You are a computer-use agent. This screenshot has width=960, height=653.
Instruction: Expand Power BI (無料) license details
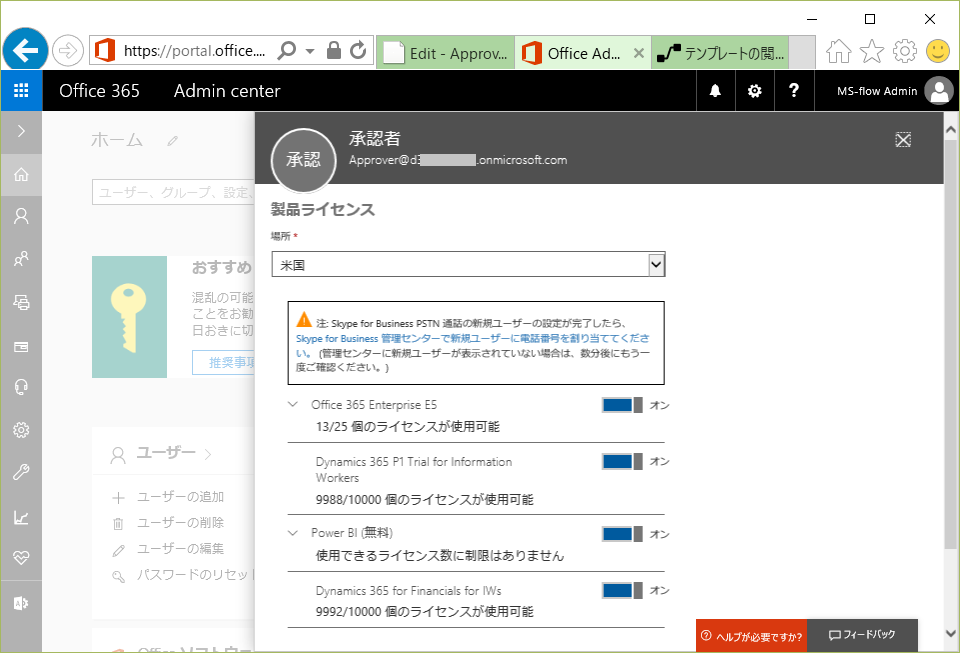[293, 533]
